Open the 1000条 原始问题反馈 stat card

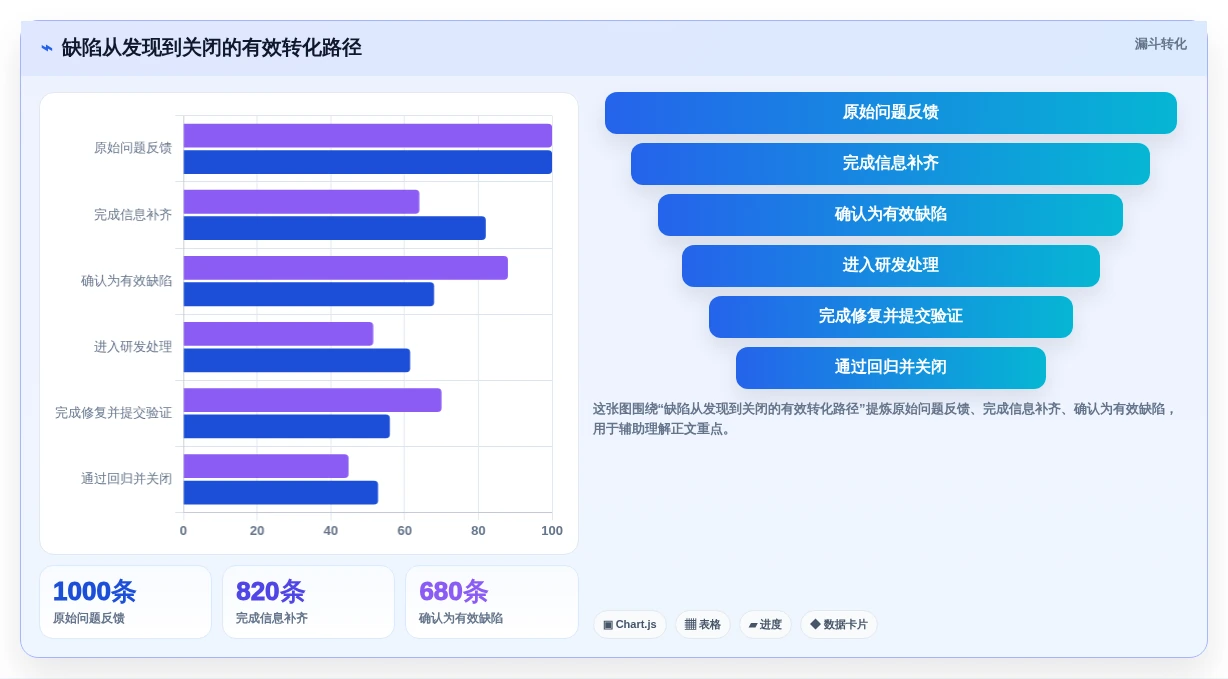125,602
